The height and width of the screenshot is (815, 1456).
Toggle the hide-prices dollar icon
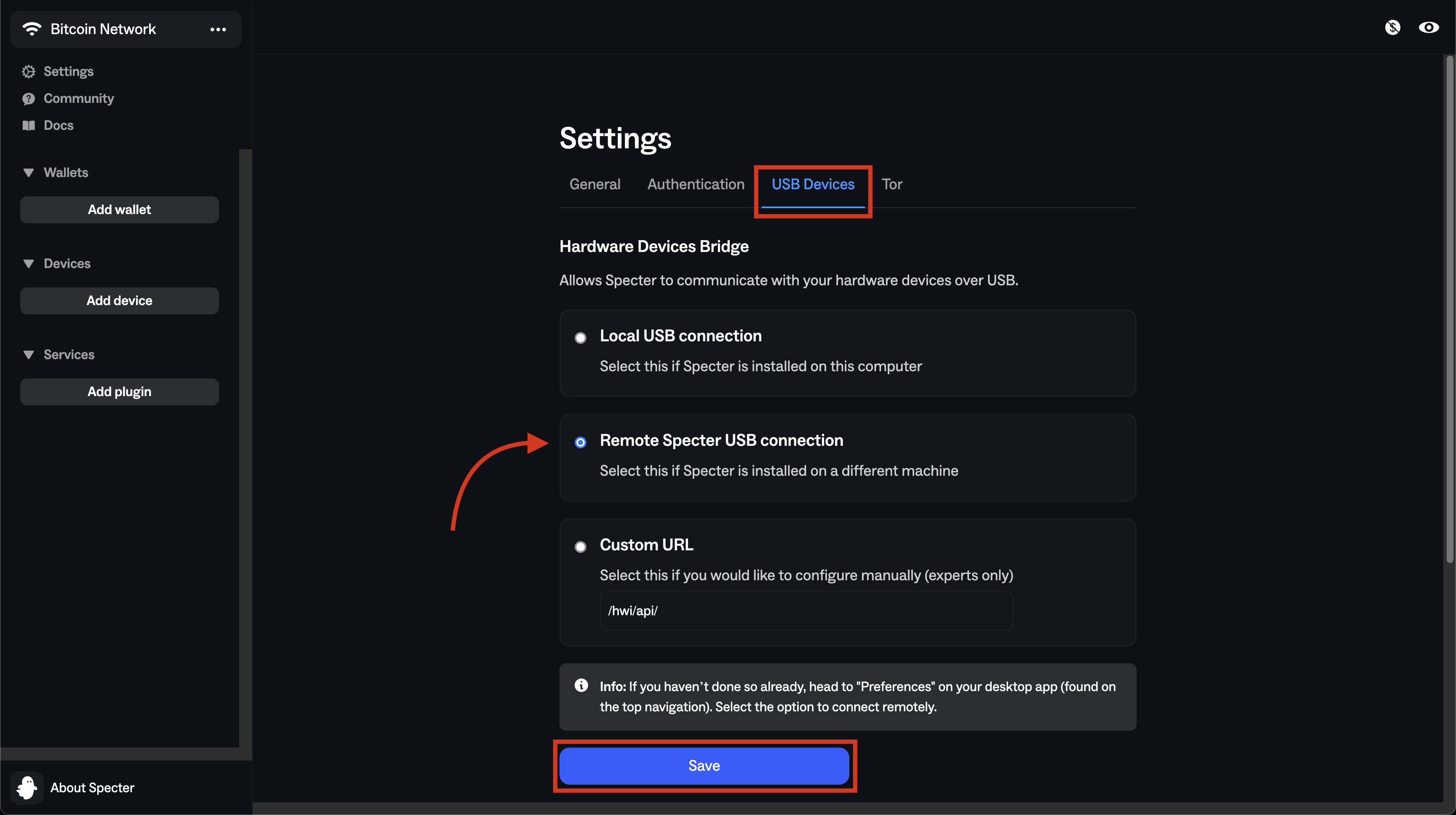1392,28
